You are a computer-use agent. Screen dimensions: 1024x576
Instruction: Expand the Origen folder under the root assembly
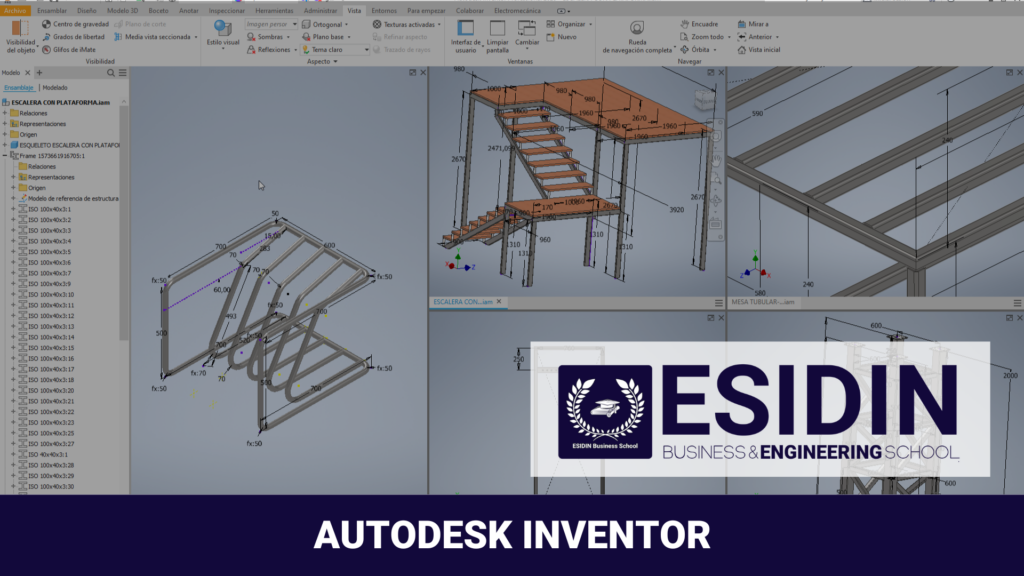pos(5,135)
